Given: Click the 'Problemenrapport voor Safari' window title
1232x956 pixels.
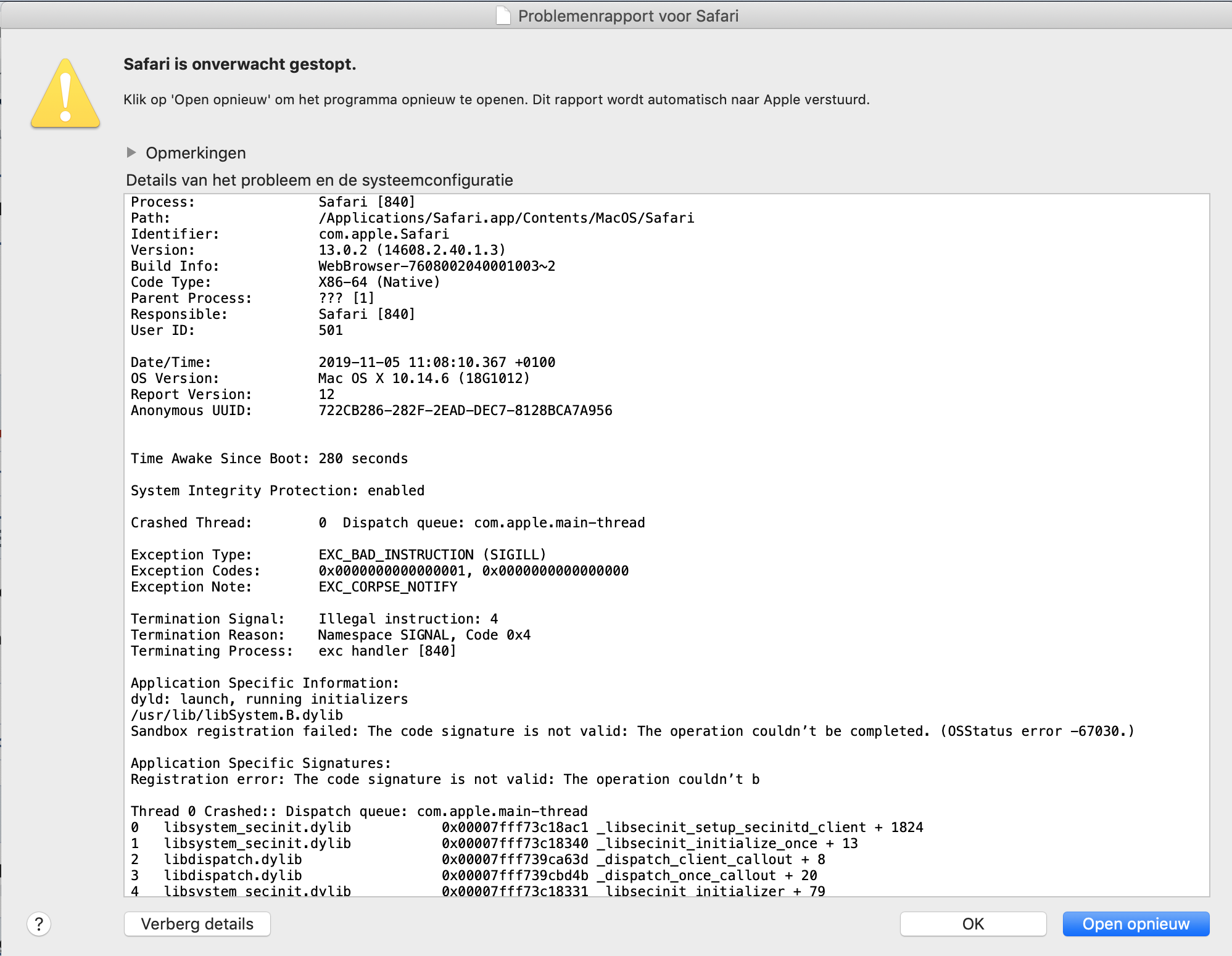Looking at the screenshot, I should (x=628, y=15).
